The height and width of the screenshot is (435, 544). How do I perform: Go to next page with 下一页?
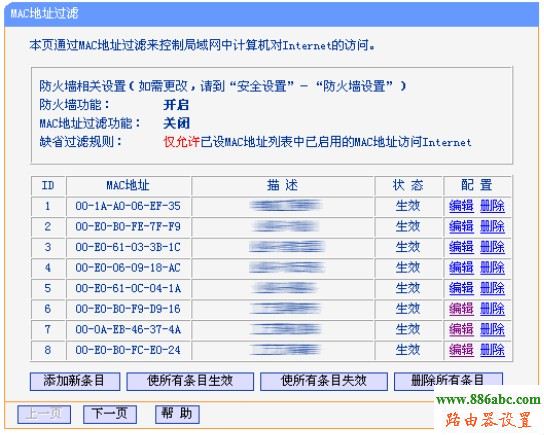pyautogui.click(x=110, y=414)
